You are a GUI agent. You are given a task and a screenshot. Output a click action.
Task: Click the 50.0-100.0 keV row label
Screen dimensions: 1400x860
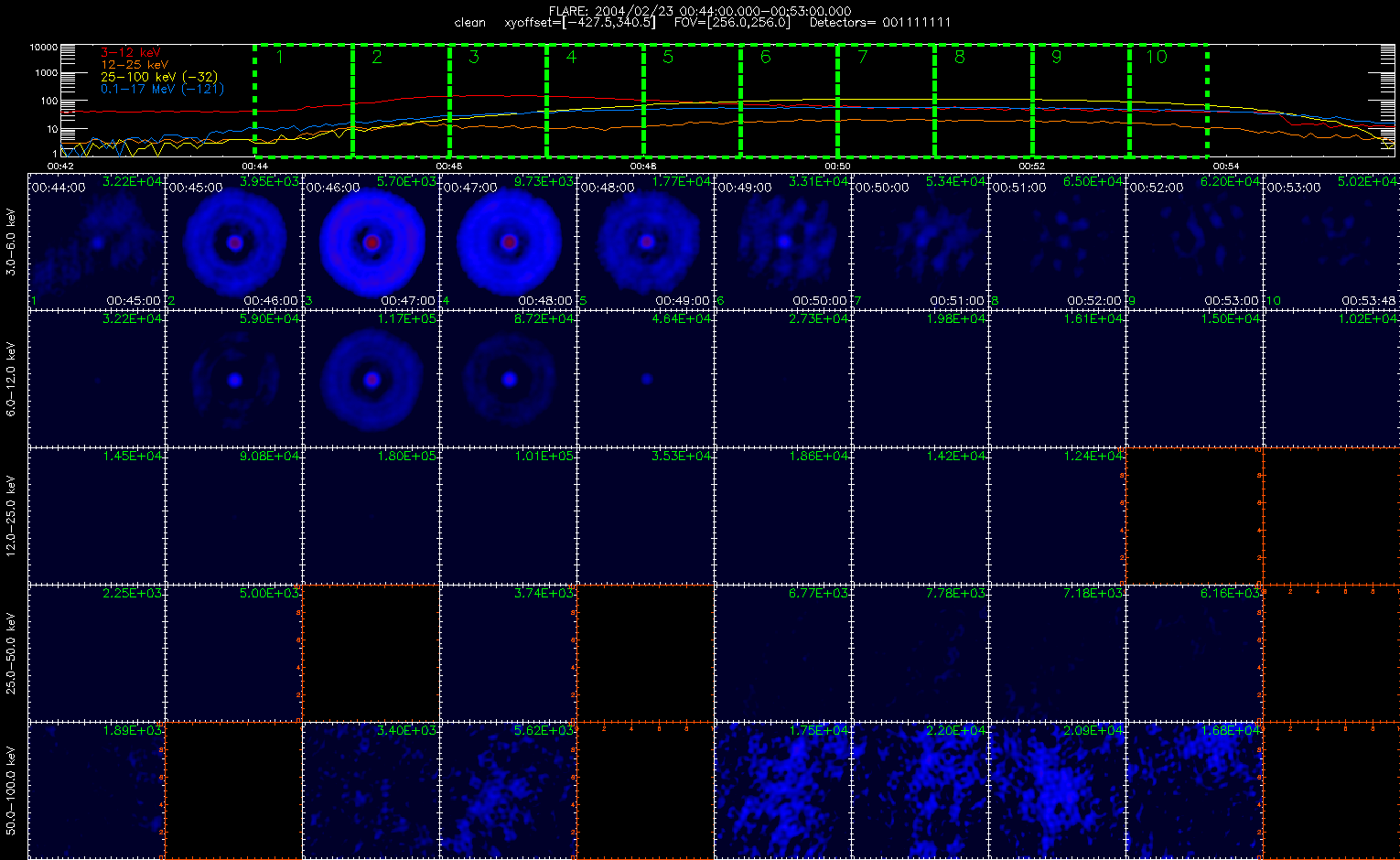12,790
